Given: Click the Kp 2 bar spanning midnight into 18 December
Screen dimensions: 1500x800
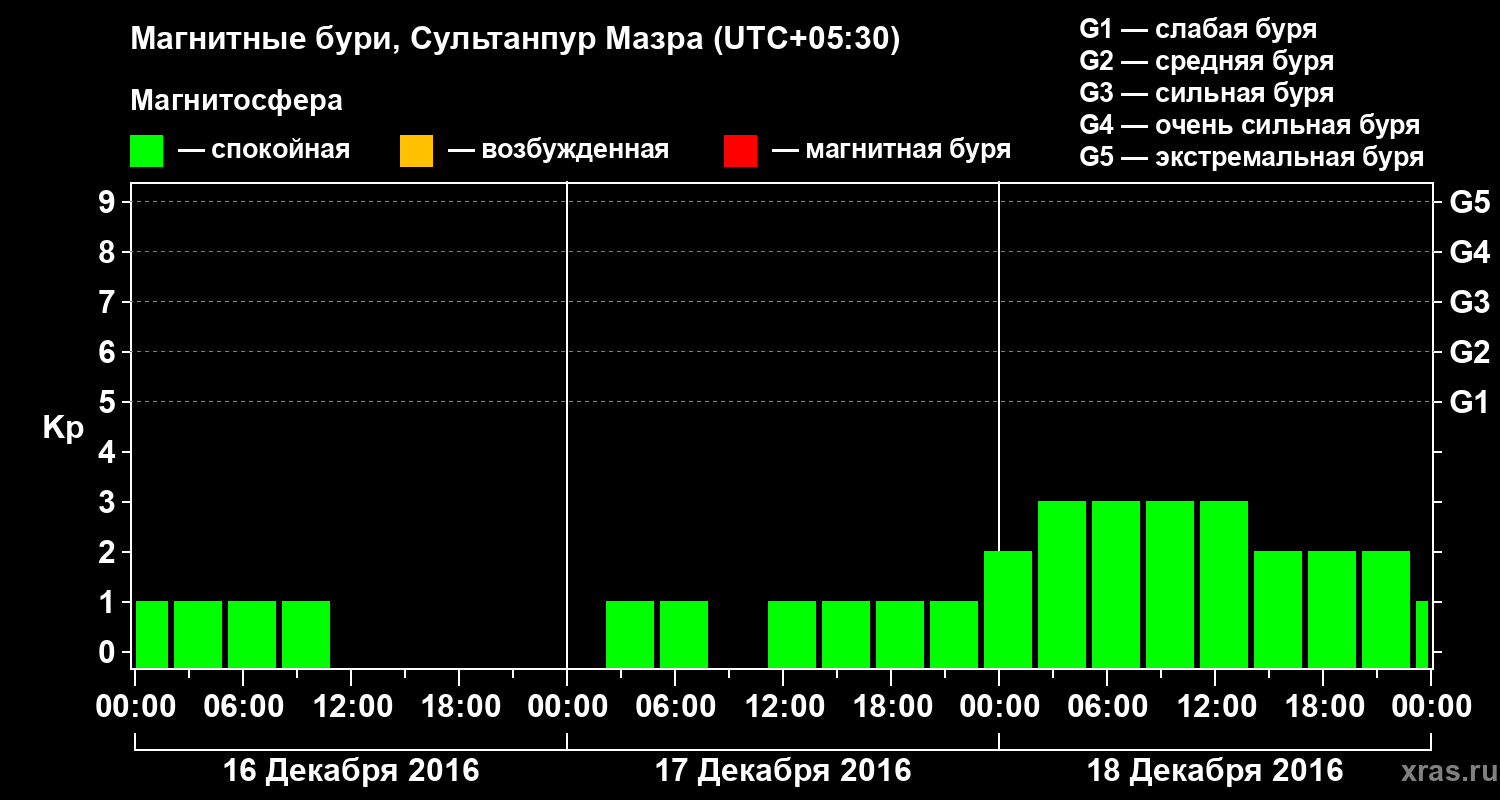Looking at the screenshot, I should pos(1008,609).
